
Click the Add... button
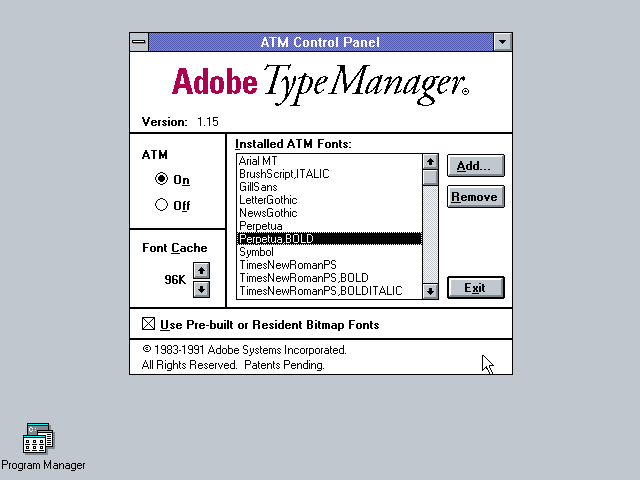[x=475, y=165]
